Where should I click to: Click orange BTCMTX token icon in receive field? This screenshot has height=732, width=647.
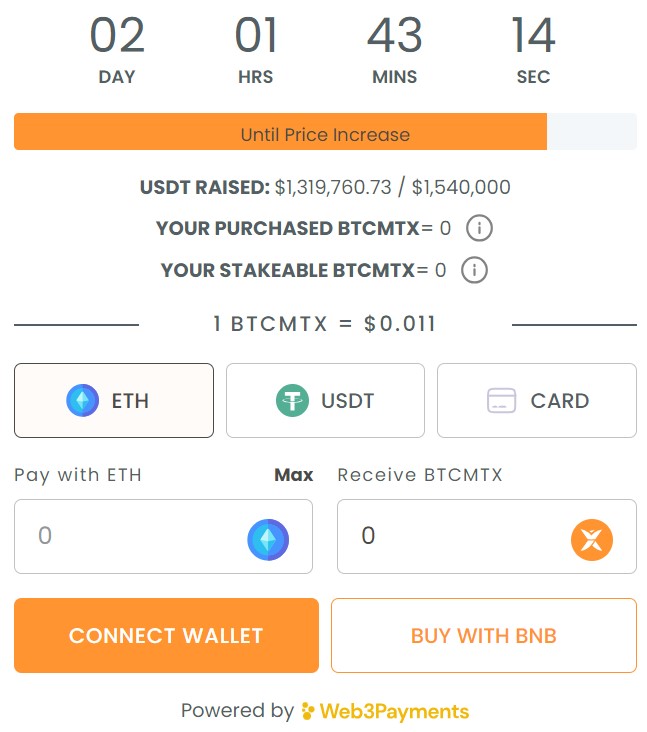591,540
